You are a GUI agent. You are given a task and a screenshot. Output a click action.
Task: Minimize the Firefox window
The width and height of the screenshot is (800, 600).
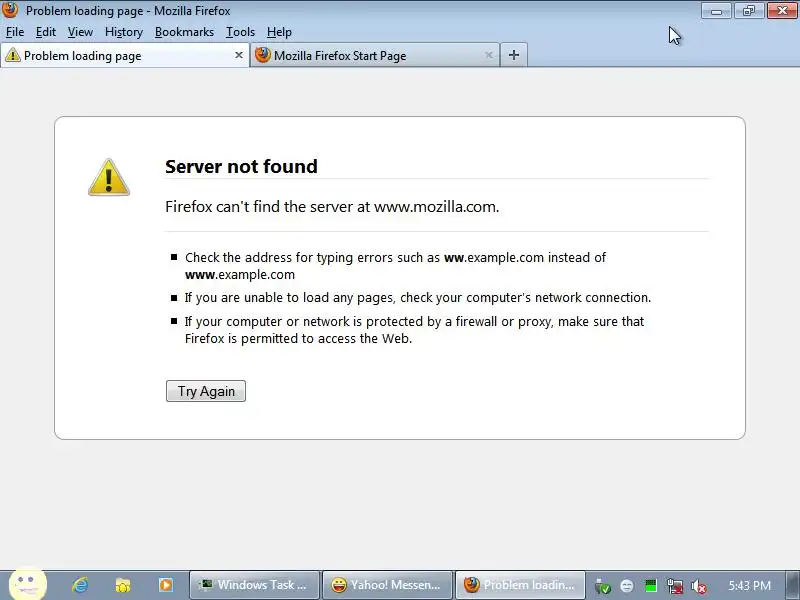point(716,11)
